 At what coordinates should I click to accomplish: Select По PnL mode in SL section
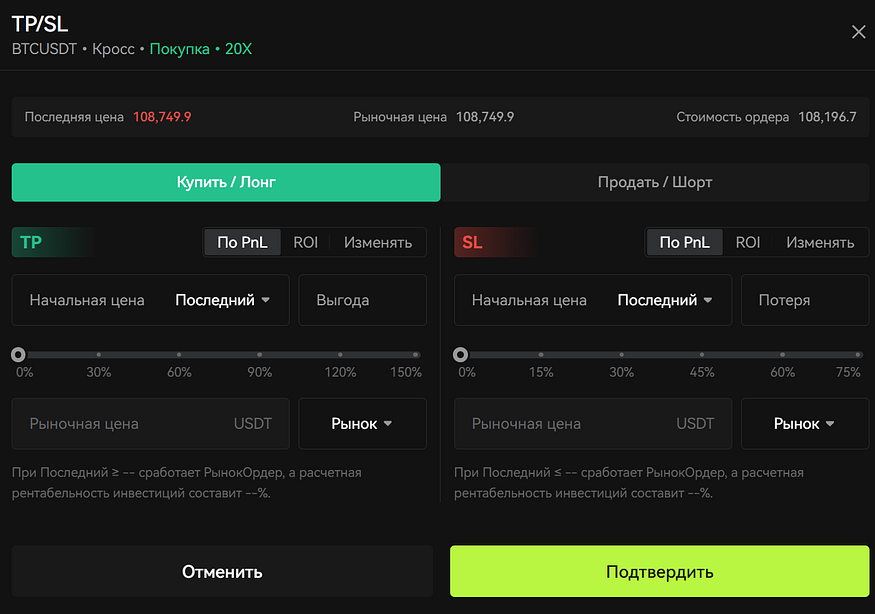pos(685,242)
